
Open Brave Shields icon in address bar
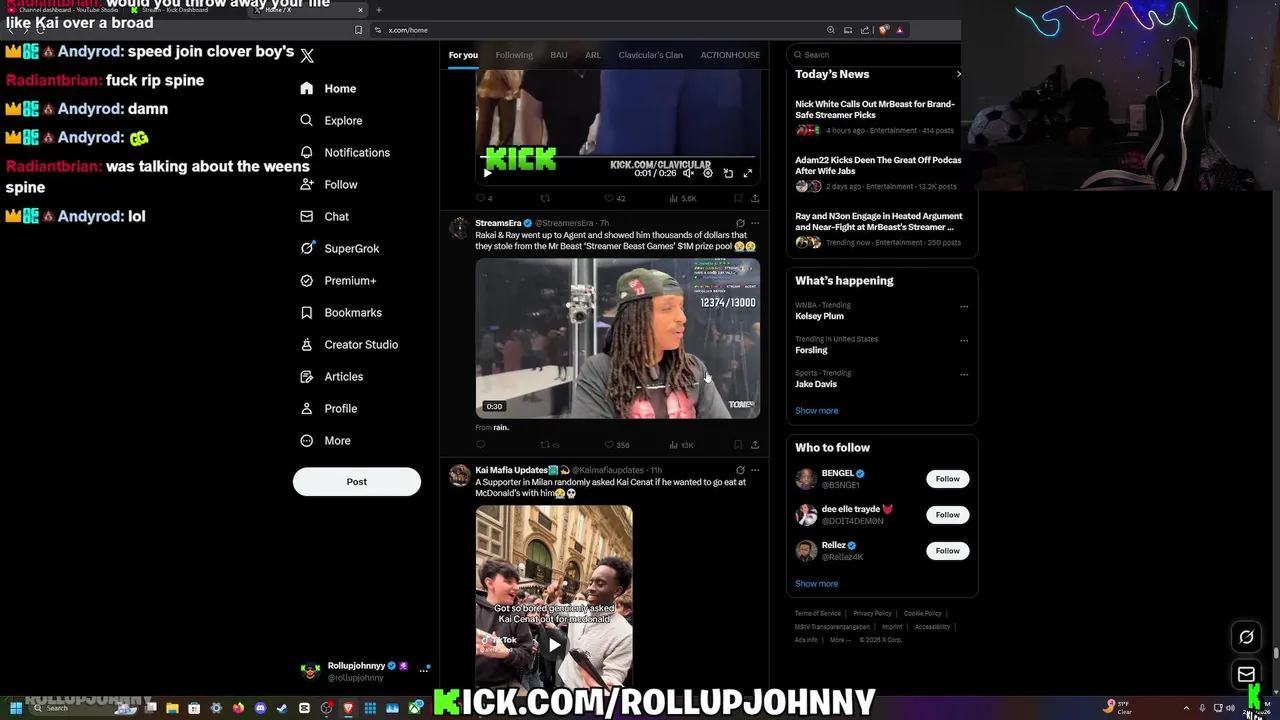(x=883, y=30)
